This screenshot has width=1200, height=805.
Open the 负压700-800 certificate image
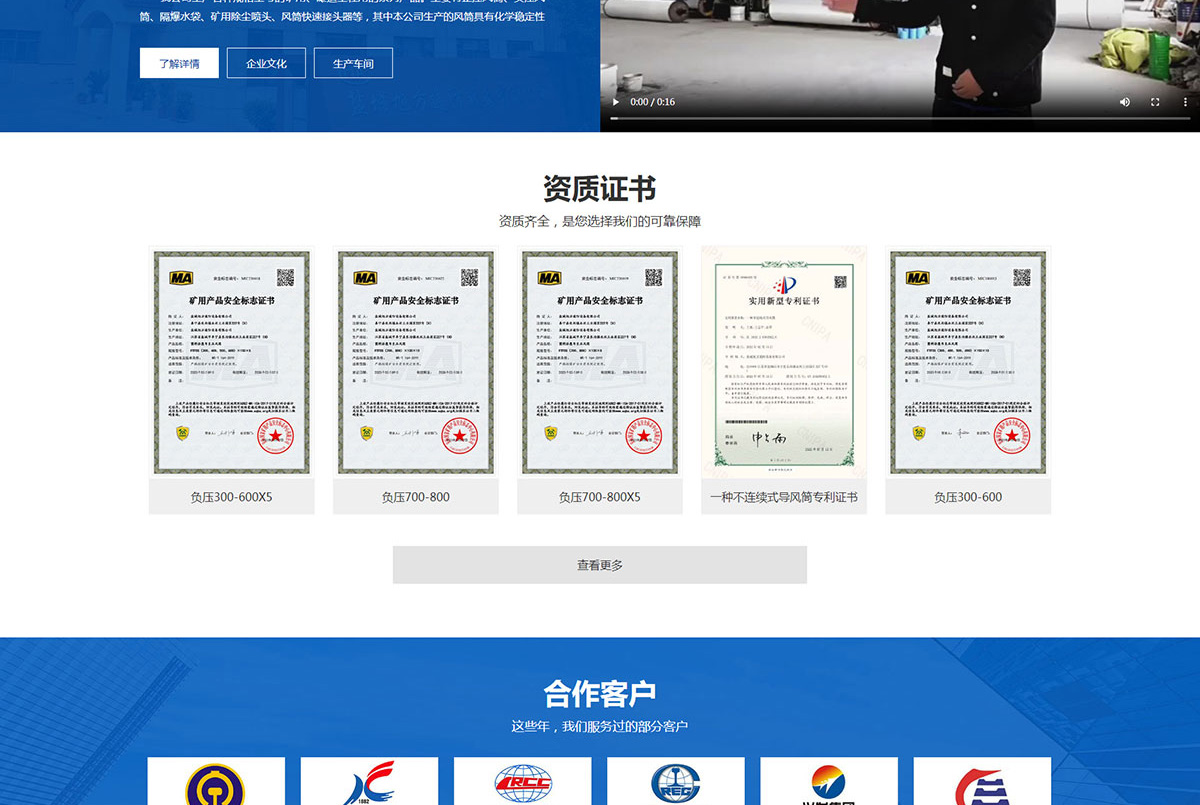415,362
